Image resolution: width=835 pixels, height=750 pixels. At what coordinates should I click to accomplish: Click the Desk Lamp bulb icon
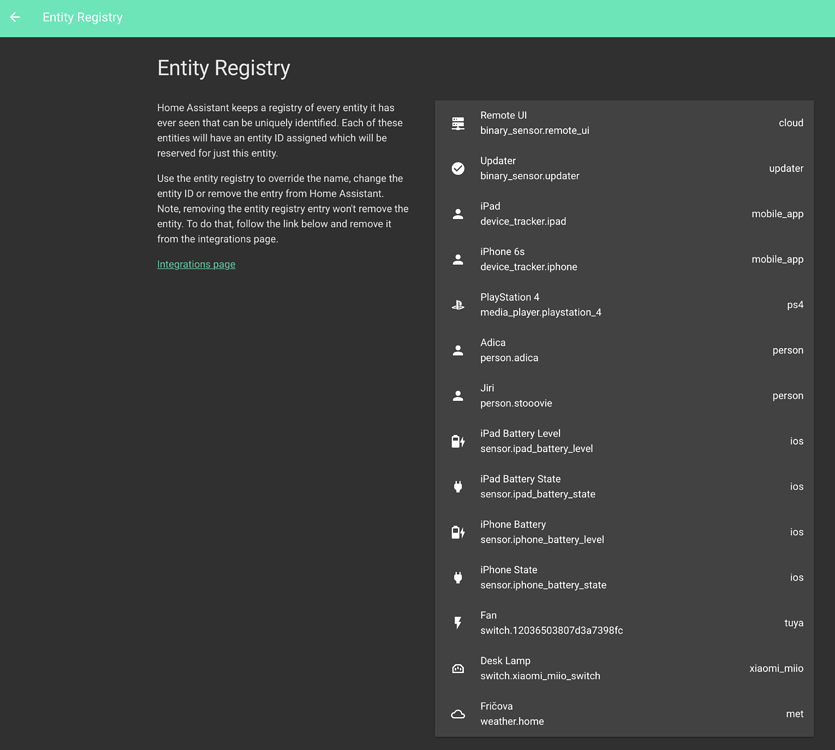[x=457, y=668]
